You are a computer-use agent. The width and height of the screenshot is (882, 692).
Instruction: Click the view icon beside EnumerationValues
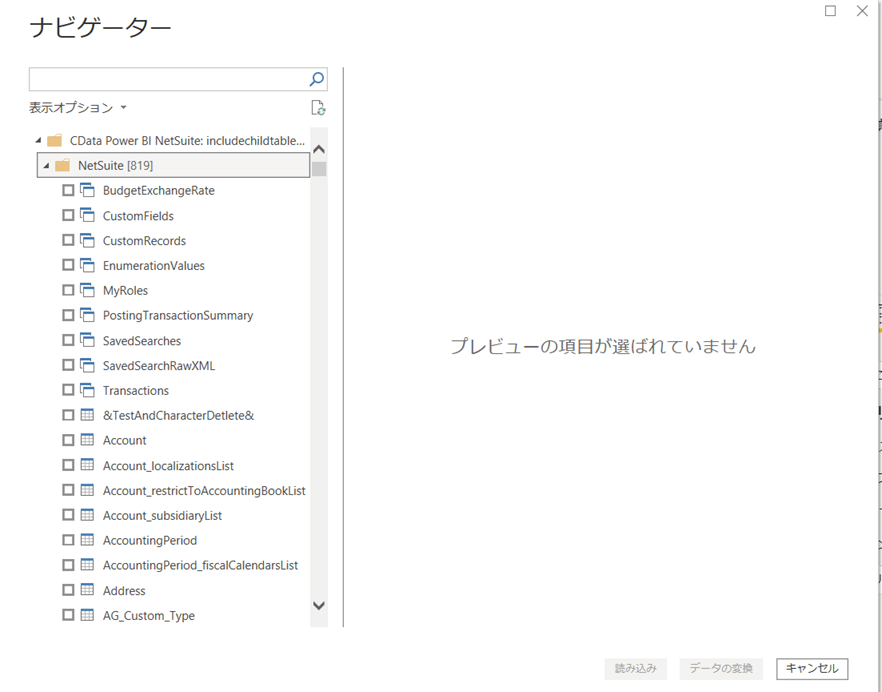tap(87, 265)
